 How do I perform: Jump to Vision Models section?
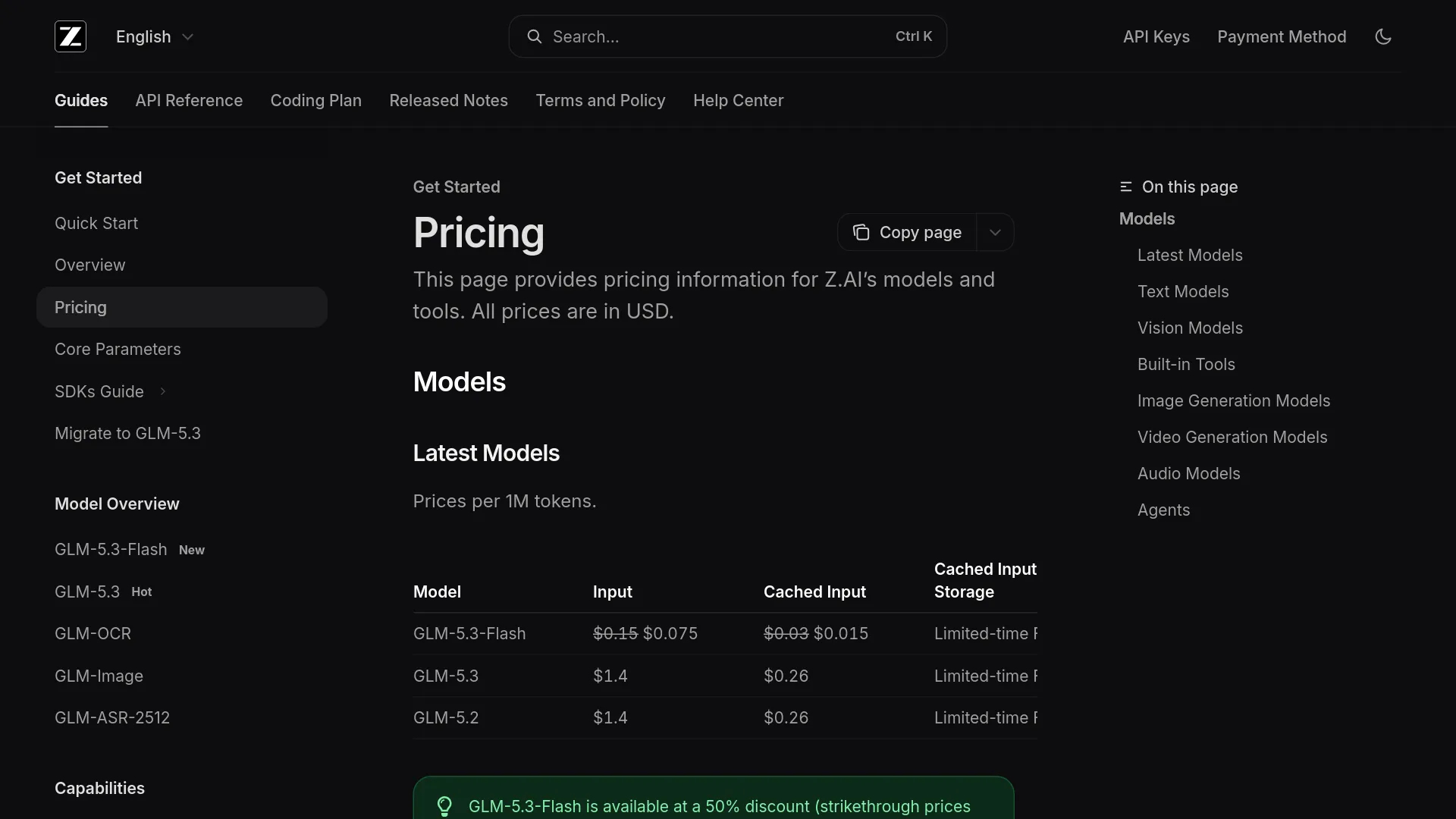tap(1190, 328)
